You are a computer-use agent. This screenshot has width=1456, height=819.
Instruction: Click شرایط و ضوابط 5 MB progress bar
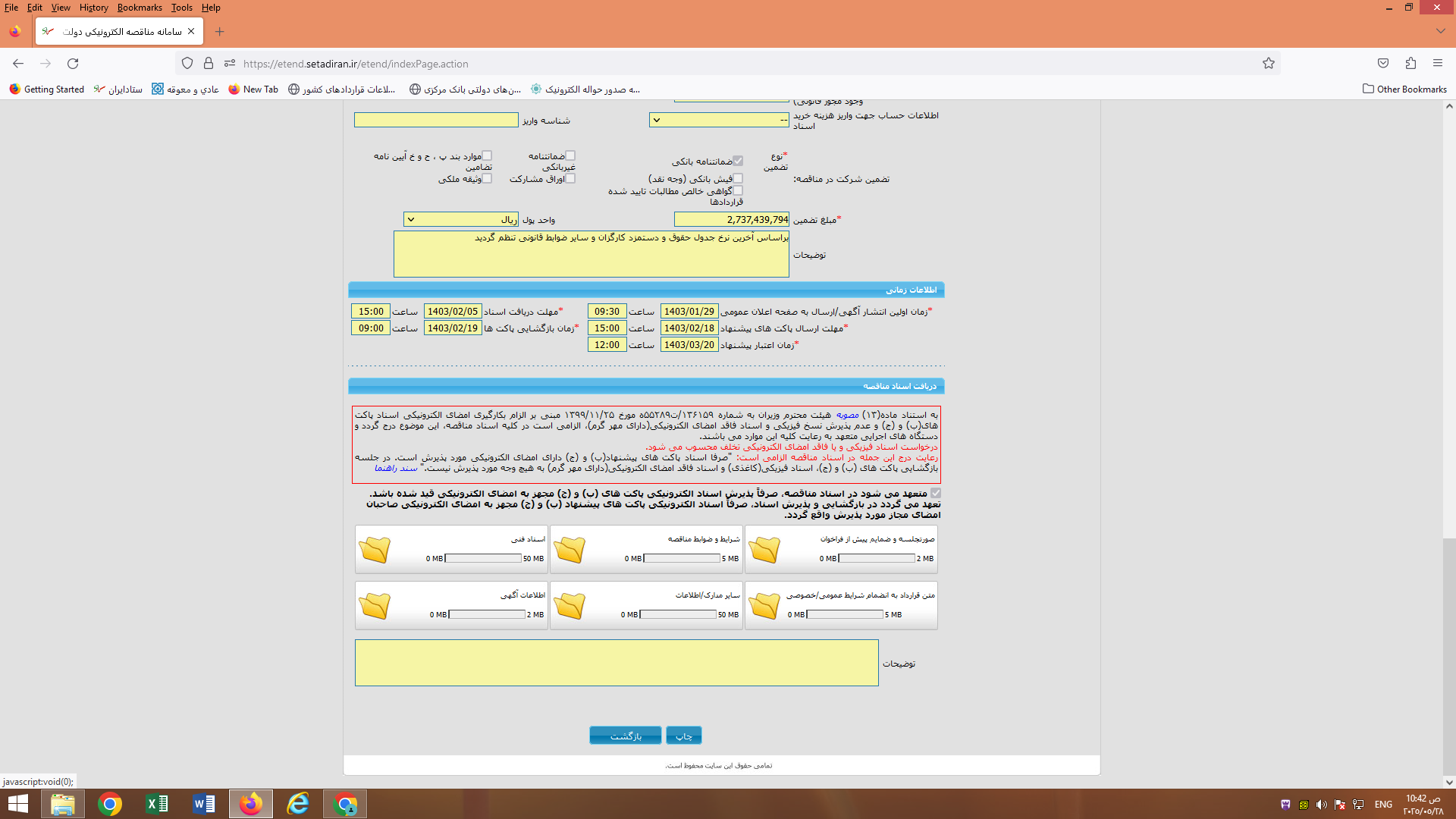(682, 558)
